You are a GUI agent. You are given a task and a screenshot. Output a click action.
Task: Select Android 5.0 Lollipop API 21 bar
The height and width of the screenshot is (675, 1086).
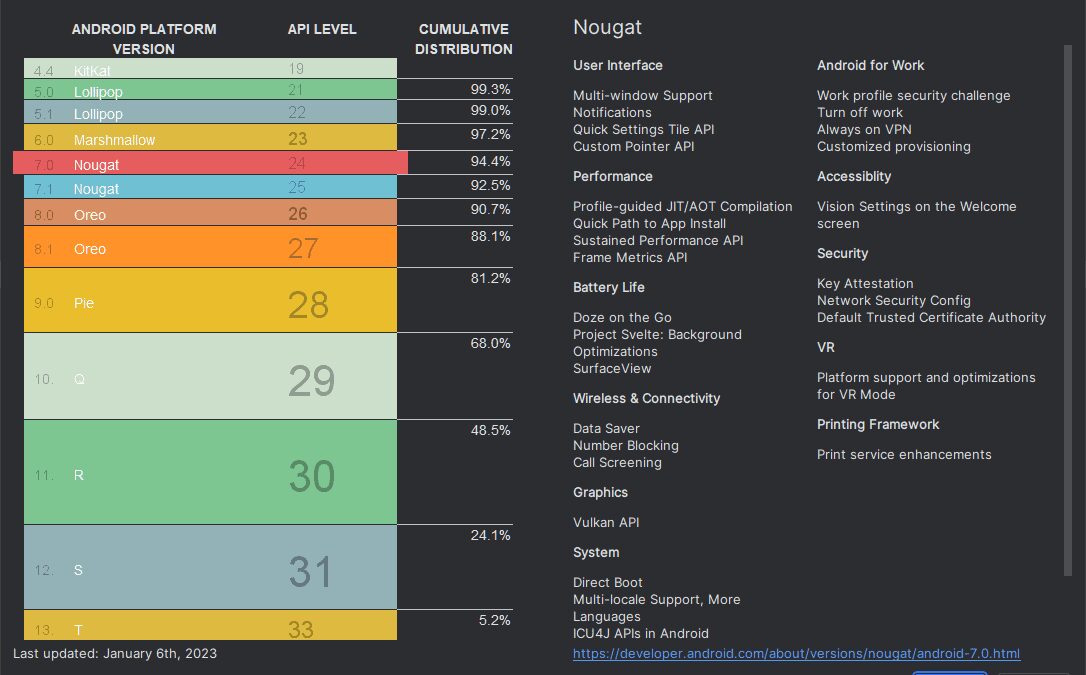210,90
